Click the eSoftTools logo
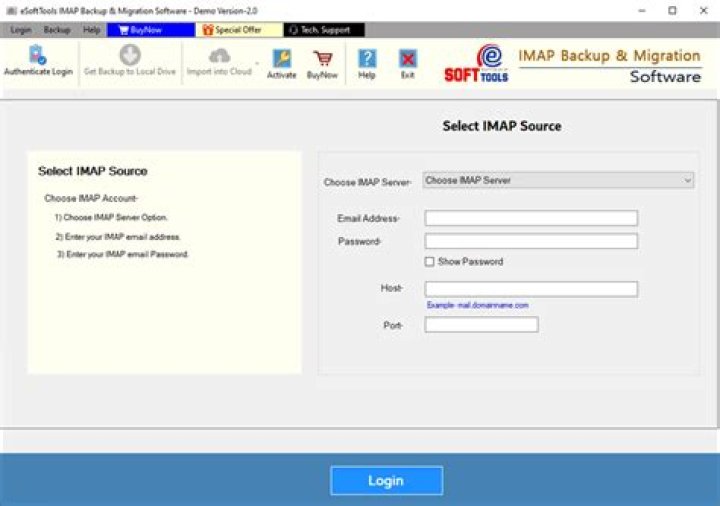The image size is (720, 506). (x=477, y=63)
